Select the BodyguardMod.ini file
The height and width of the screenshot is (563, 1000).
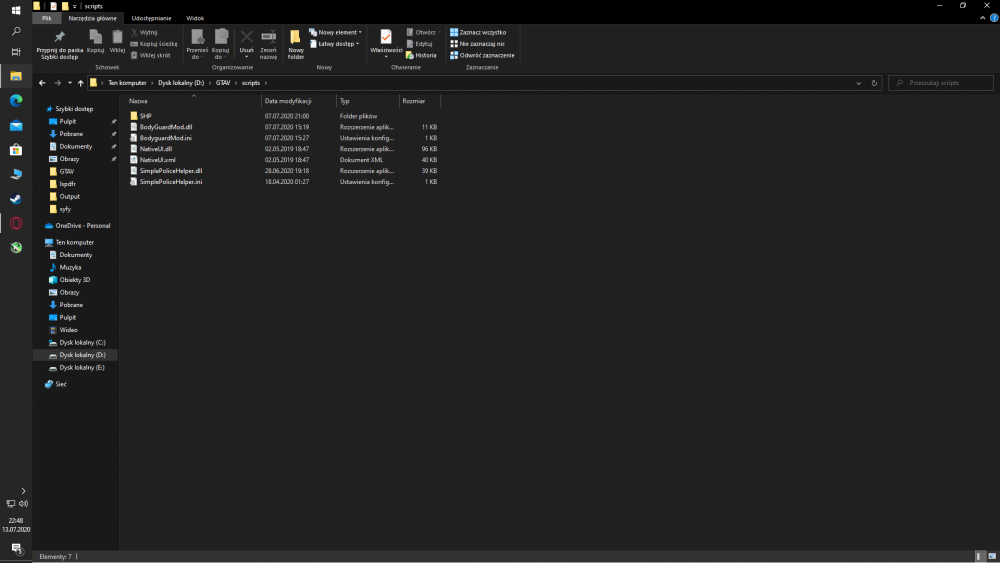pyautogui.click(x=165, y=138)
